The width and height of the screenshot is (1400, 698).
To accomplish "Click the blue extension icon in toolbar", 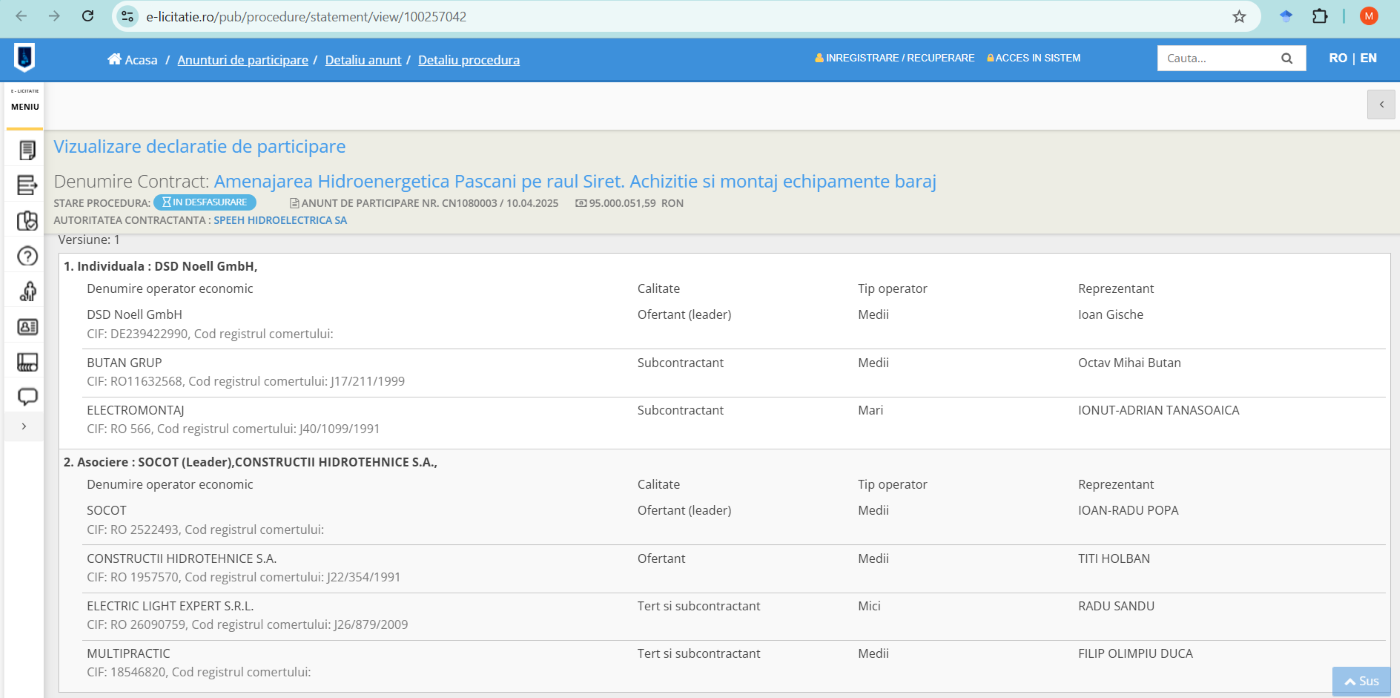I will [1286, 16].
